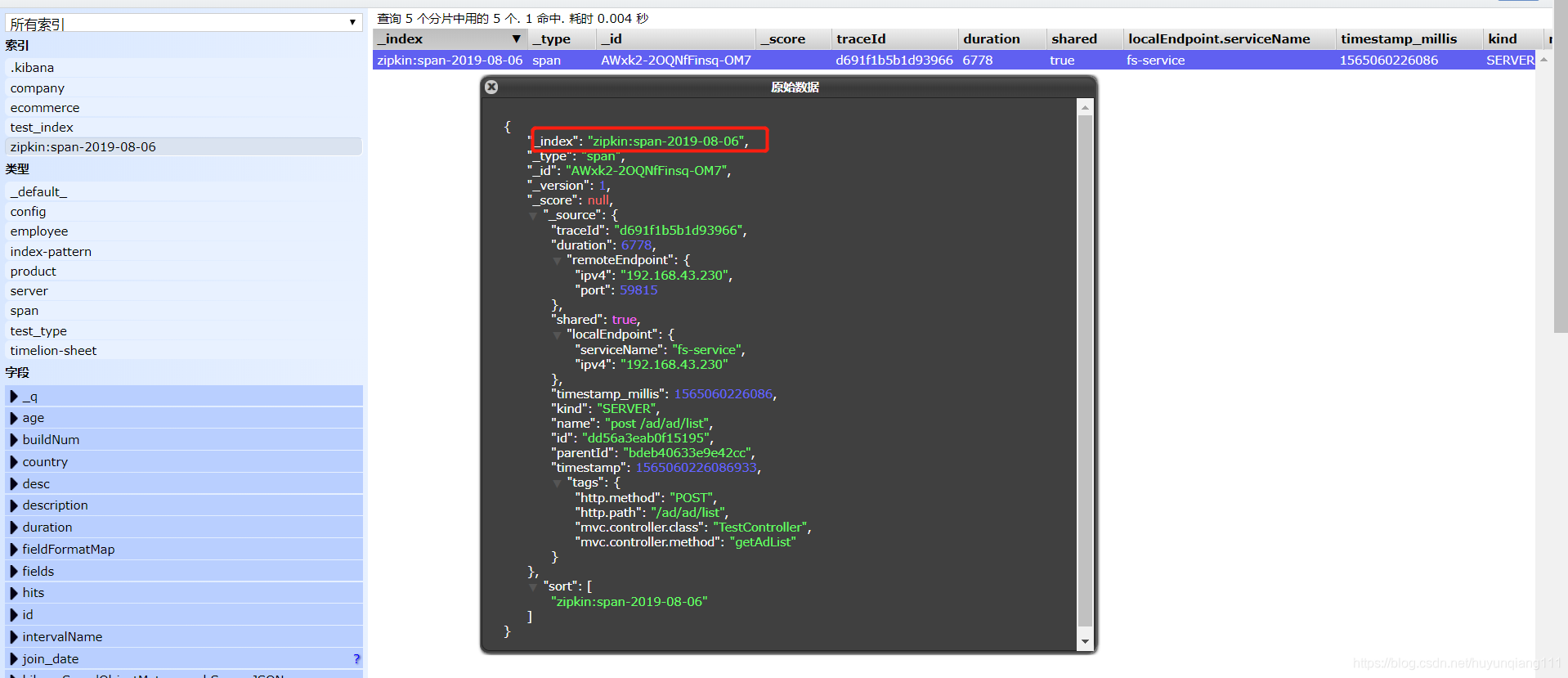Click the page vertical scrollbar
This screenshot has width=1568, height=678.
(1561, 168)
